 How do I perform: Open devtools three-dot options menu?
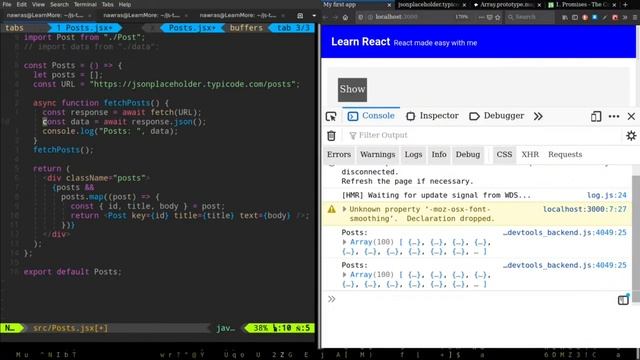pyautogui.click(x=614, y=116)
